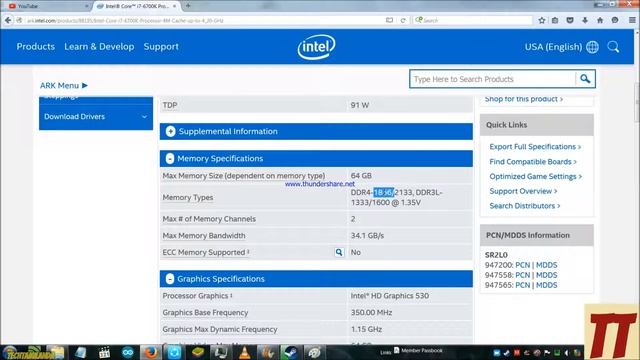Close the Intel Core i7-6700K tab
The image size is (640, 360).
pos(174,6)
